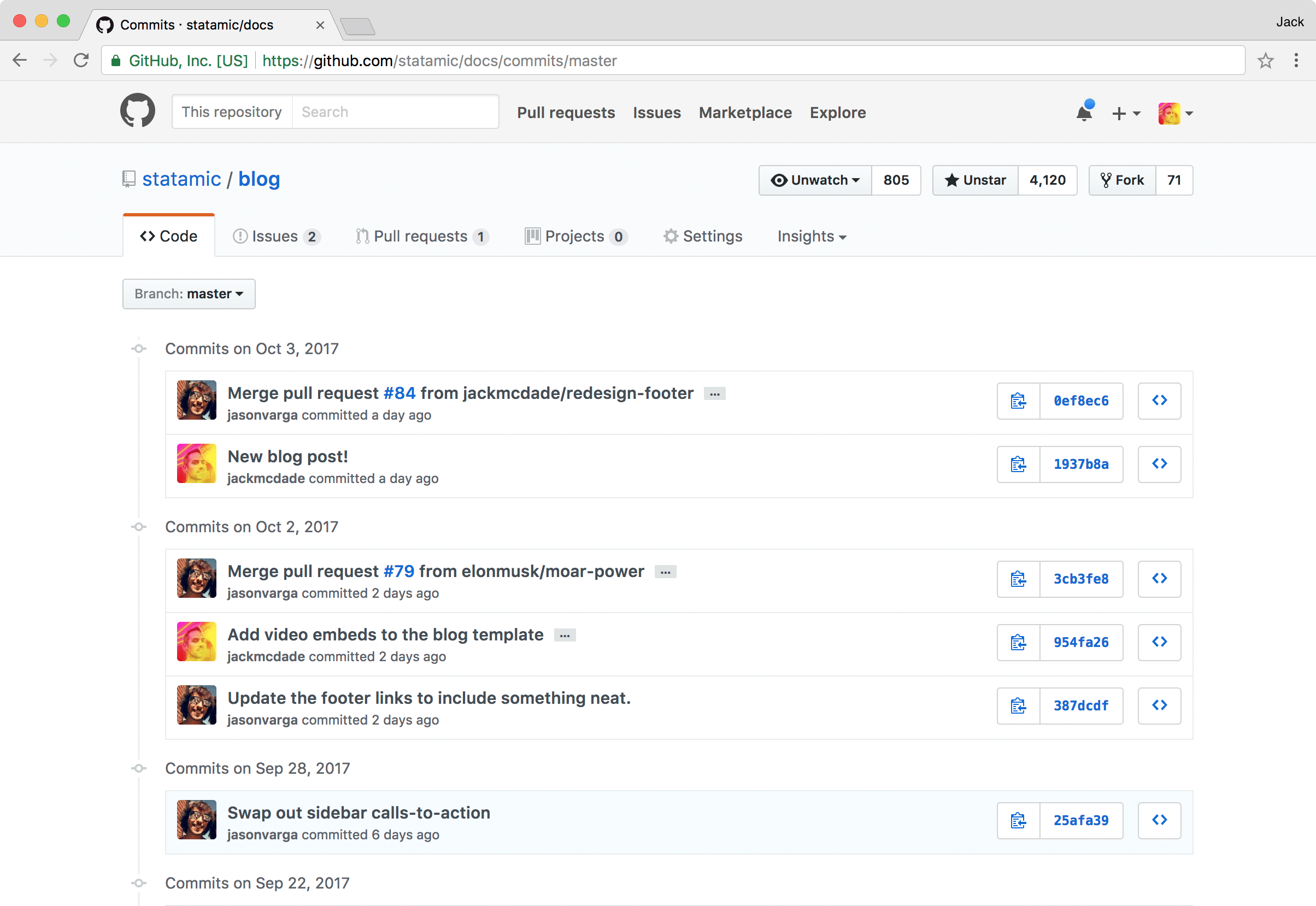This screenshot has height=906, width=1316.
Task: Open pull request #79 link
Action: tap(399, 571)
